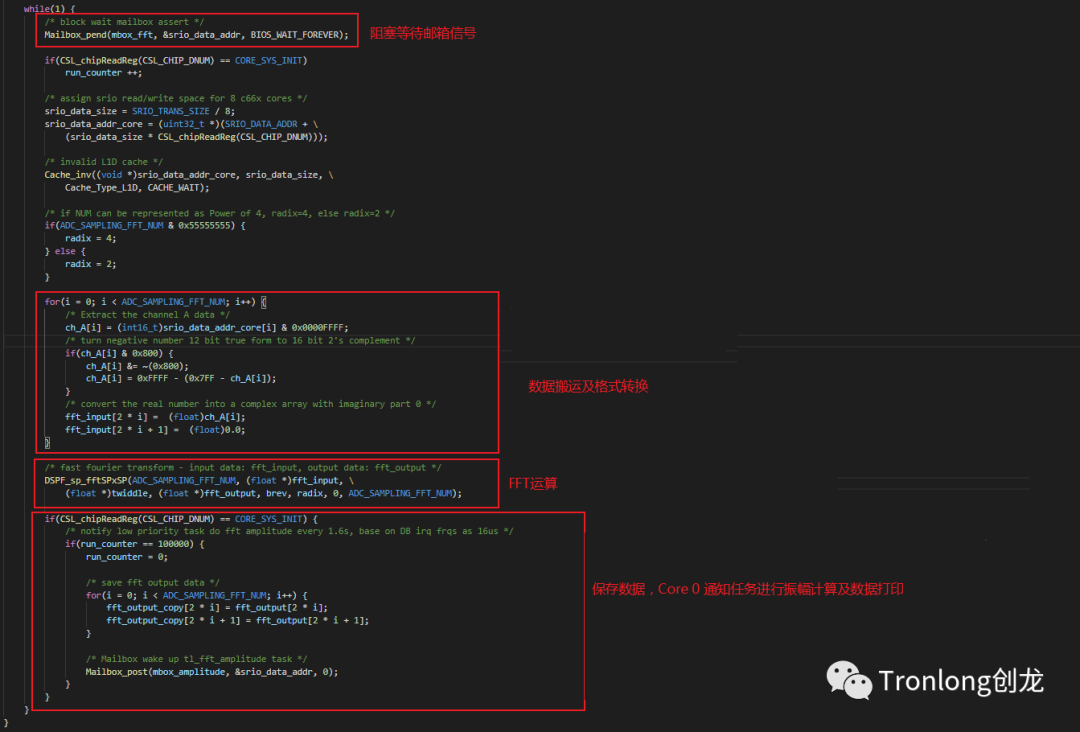Click the red annotation 数据搬运及格式转换
The image size is (1080, 732).
[x=588, y=386]
